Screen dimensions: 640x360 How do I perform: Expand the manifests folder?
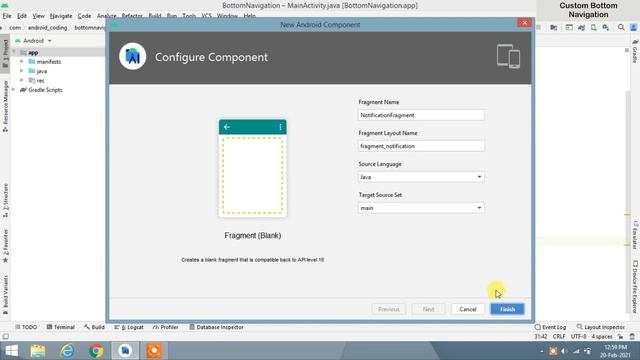pyautogui.click(x=22, y=62)
